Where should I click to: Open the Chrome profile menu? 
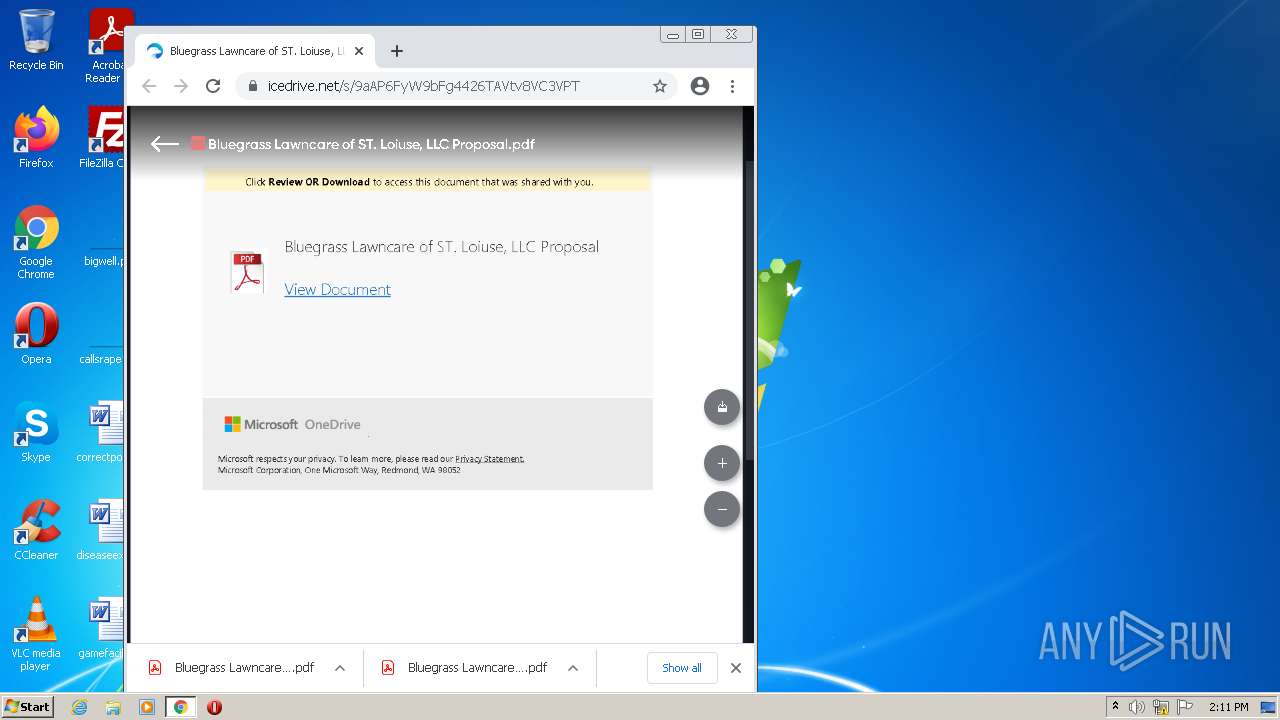pyautogui.click(x=700, y=86)
